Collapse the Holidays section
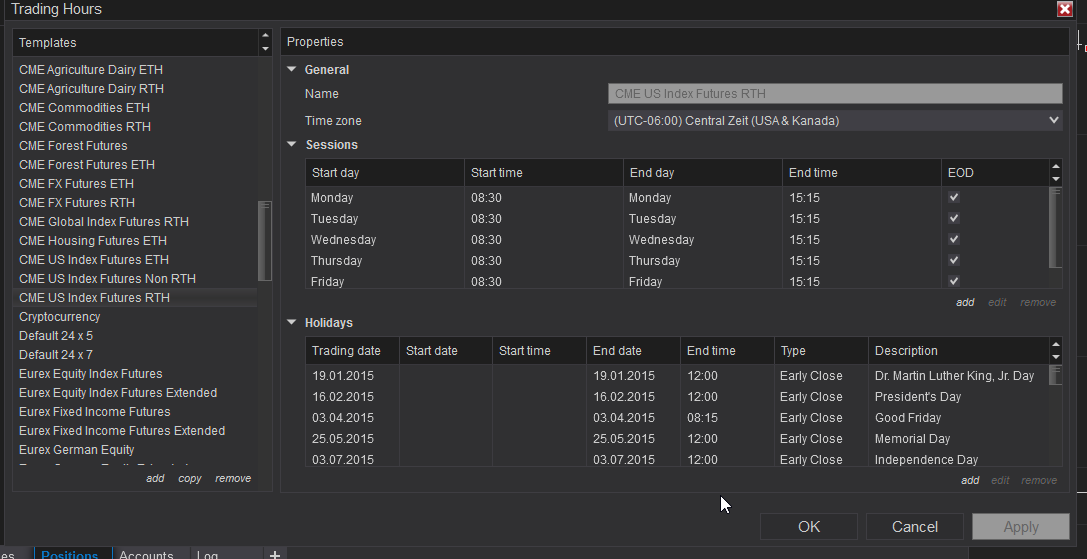This screenshot has height=559, width=1087. [292, 323]
